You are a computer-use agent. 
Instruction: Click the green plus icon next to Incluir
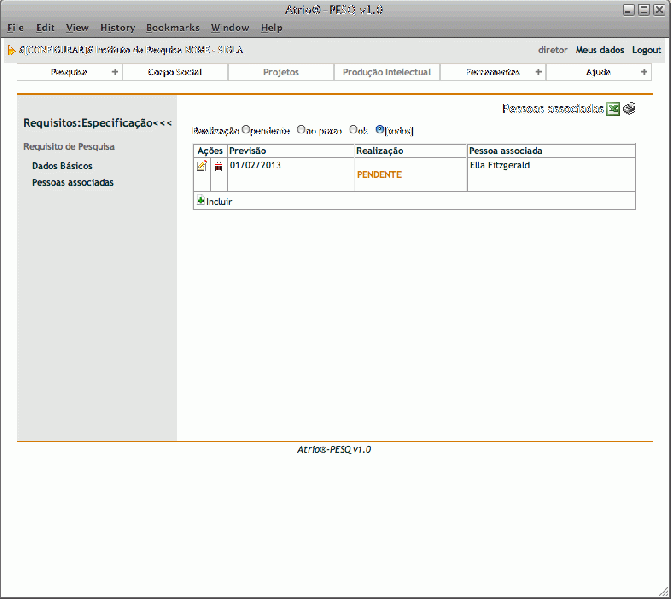200,201
